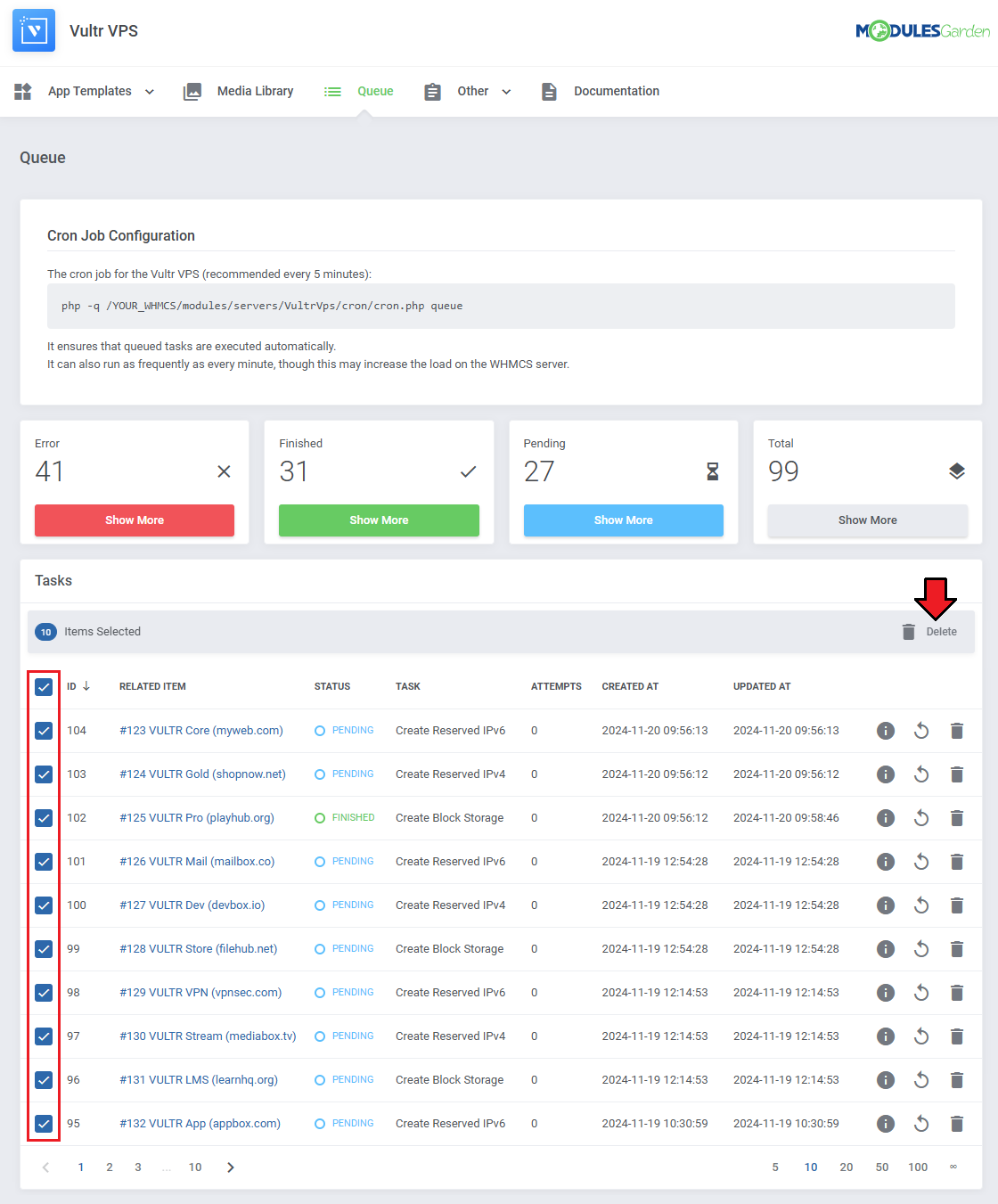
Task: Delete task 100 row
Action: 957,905
